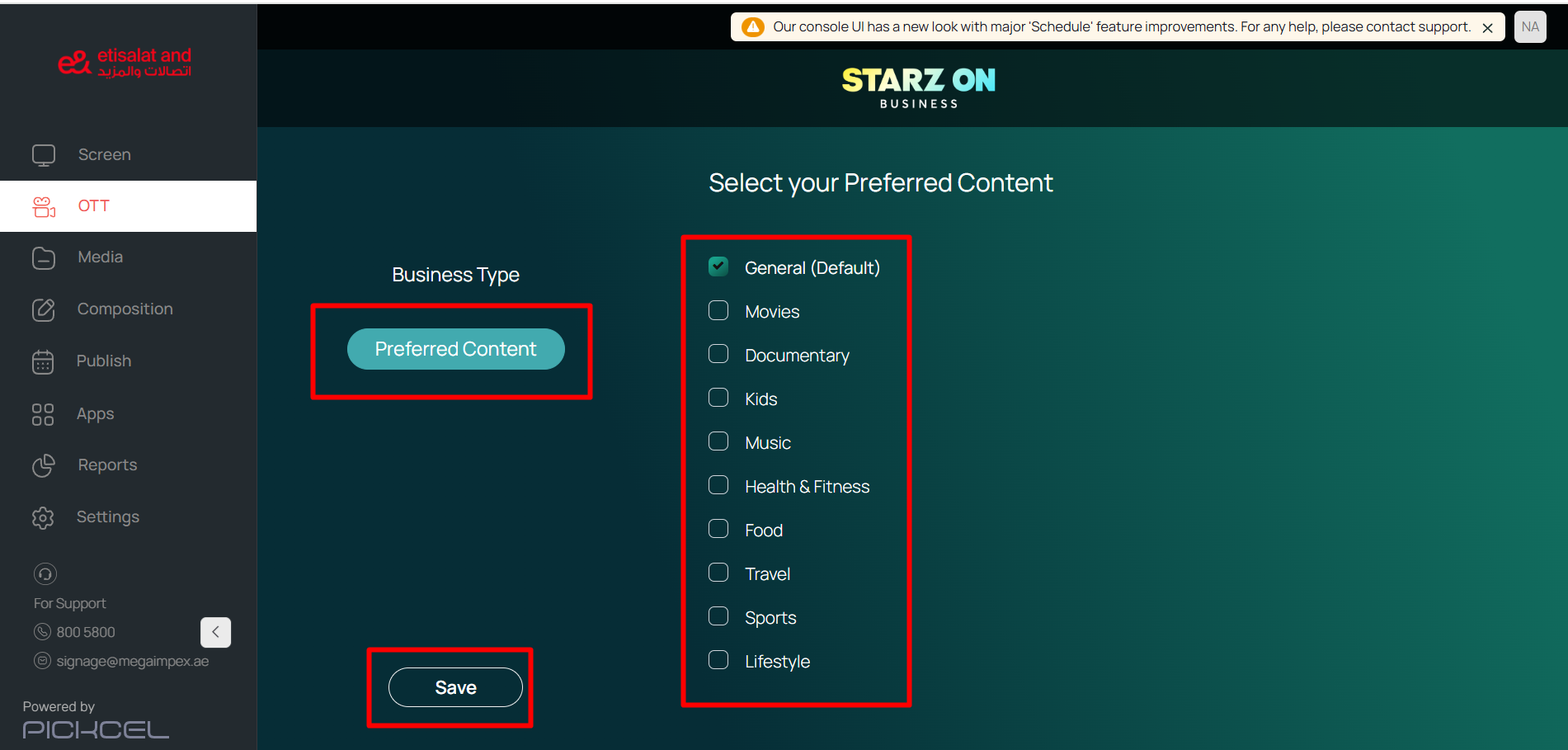The width and height of the screenshot is (1568, 750).
Task: Open the Media folder icon
Action: tap(44, 258)
